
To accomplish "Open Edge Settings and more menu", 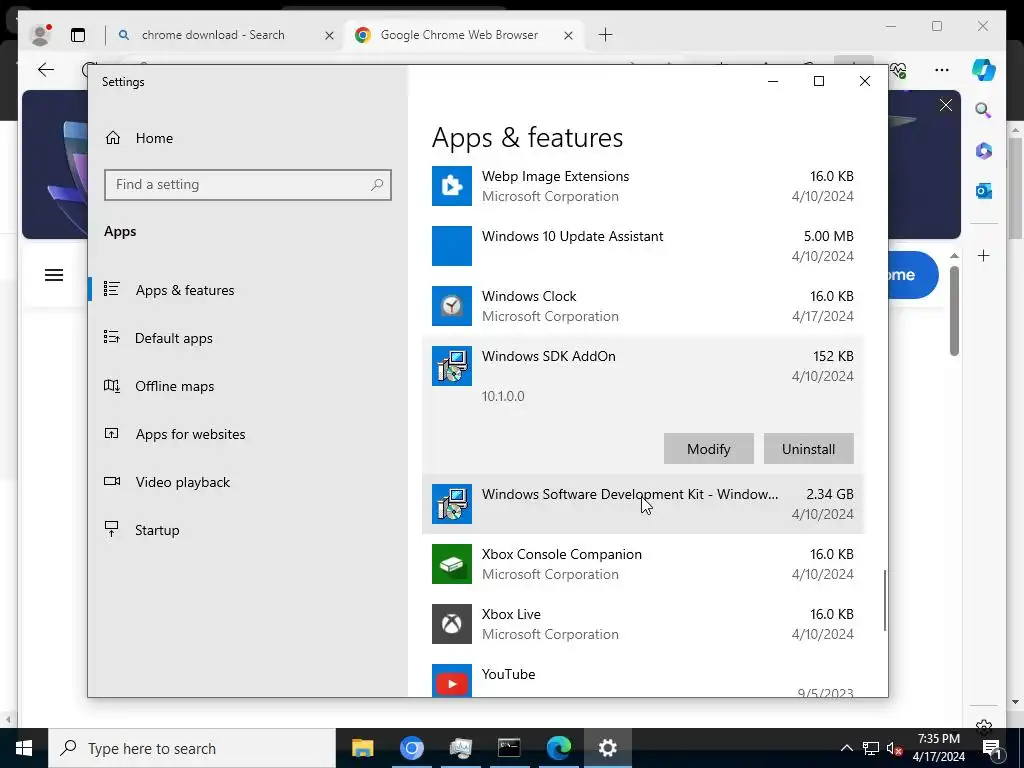I will 942,70.
